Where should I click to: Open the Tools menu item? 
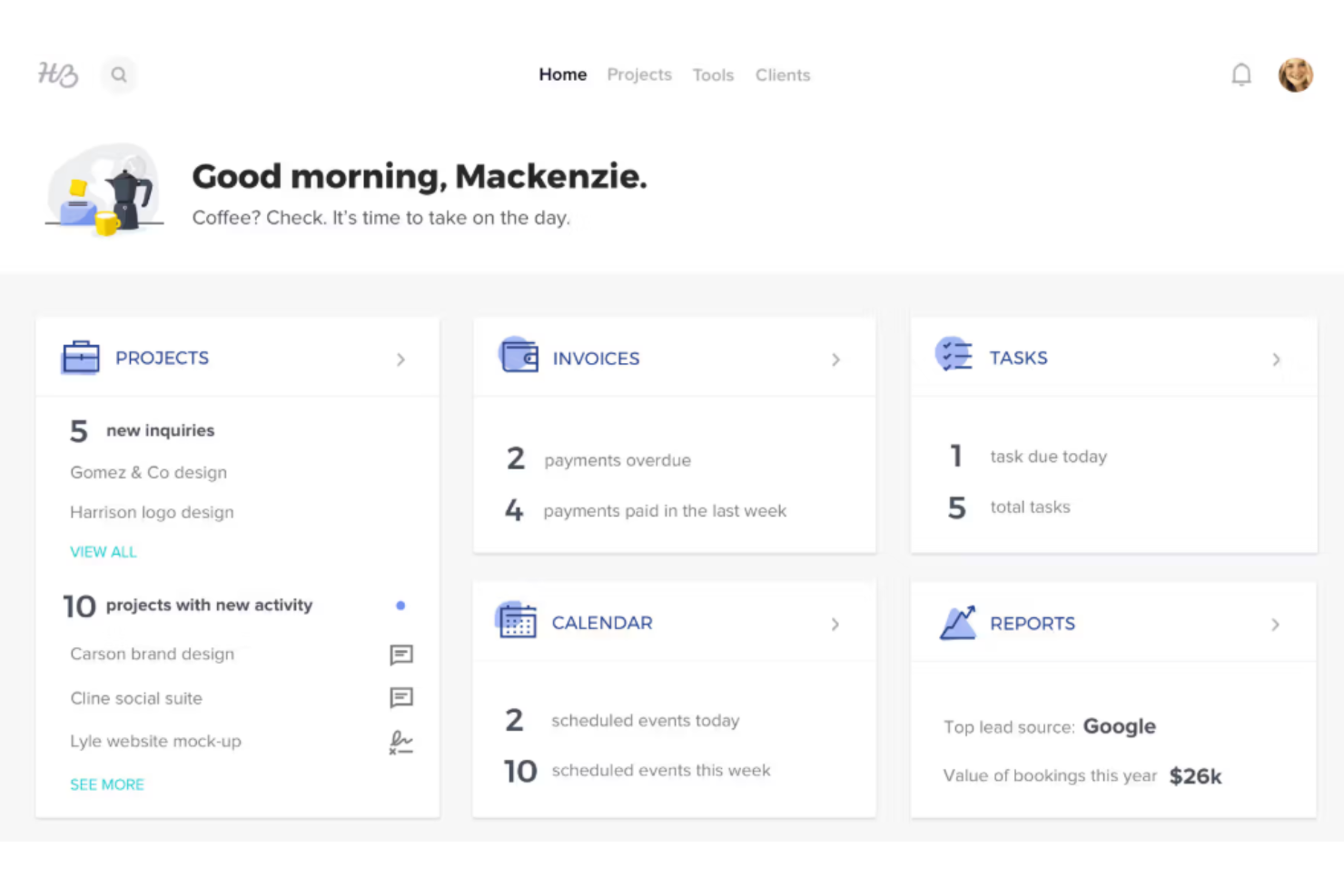coord(713,74)
